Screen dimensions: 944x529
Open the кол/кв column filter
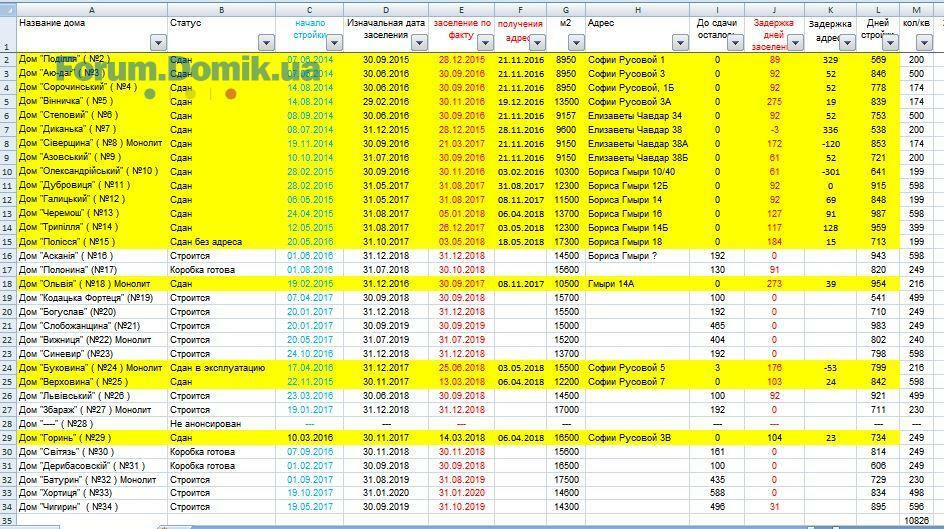pyautogui.click(x=924, y=43)
